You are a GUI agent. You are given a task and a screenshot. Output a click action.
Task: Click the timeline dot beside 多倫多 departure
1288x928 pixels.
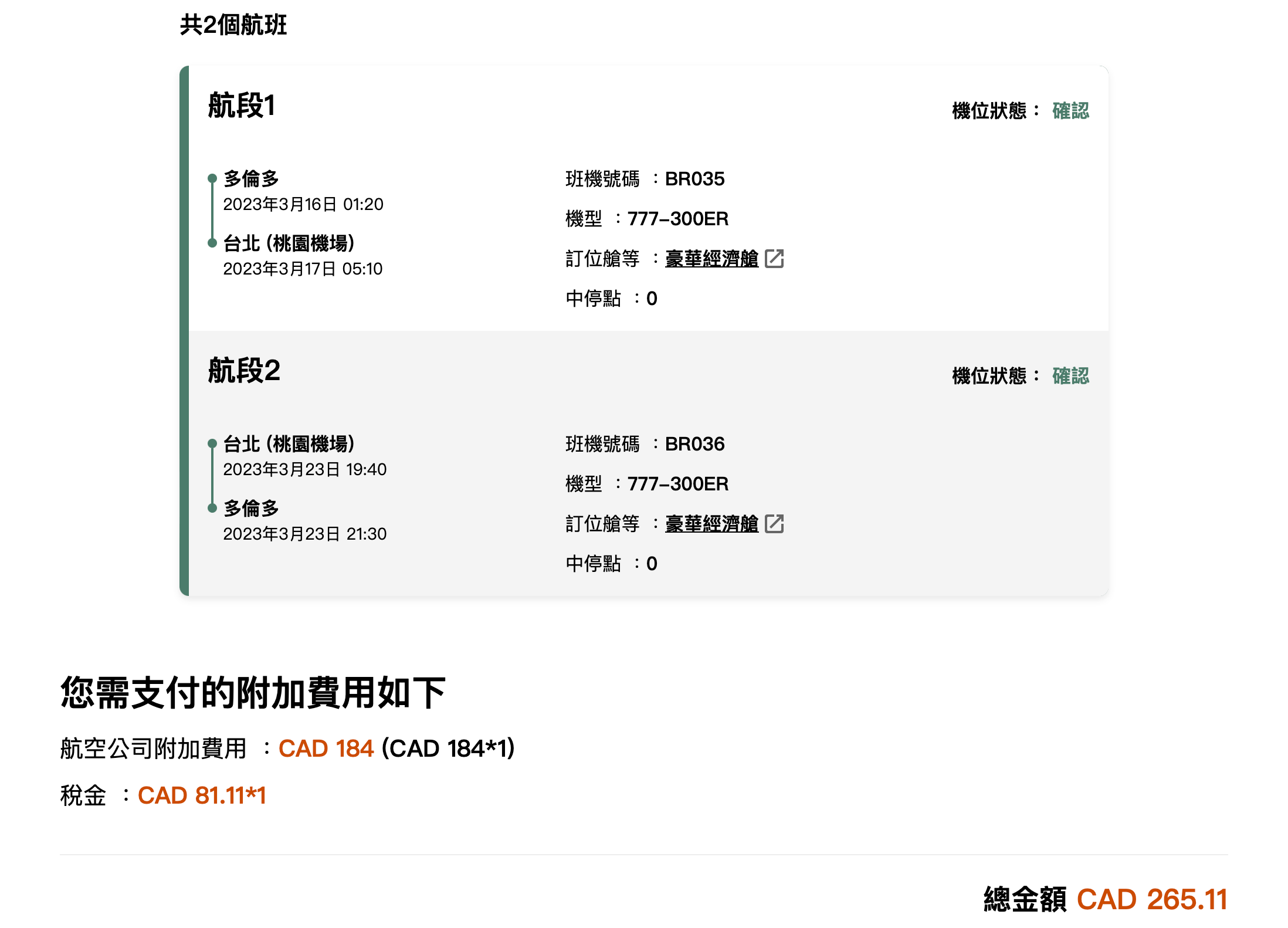point(212,178)
